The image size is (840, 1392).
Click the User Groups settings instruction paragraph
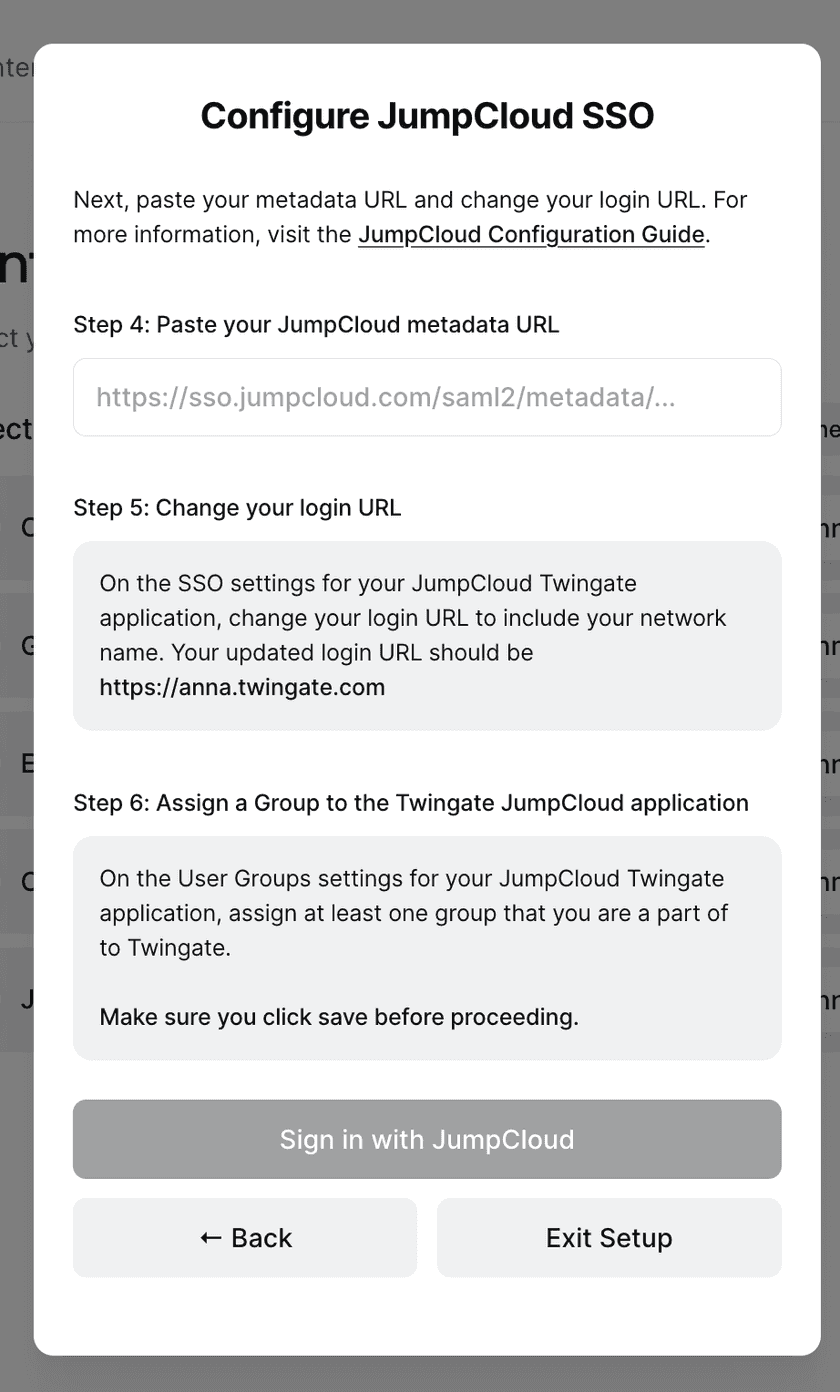pyautogui.click(x=413, y=913)
